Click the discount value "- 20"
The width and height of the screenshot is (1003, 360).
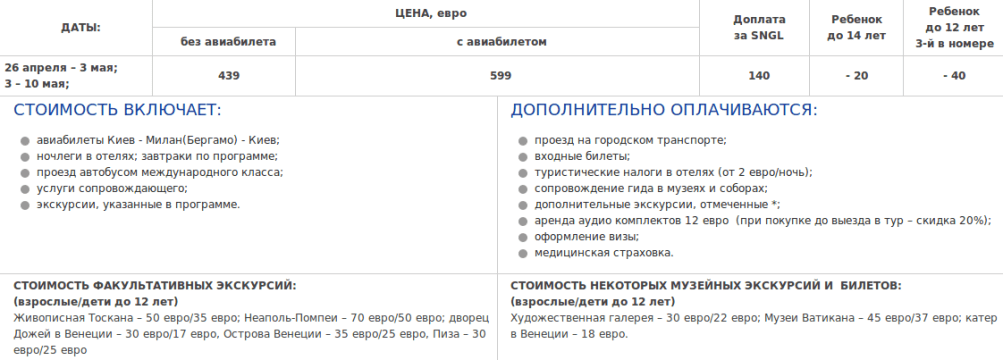pyautogui.click(x=857, y=75)
